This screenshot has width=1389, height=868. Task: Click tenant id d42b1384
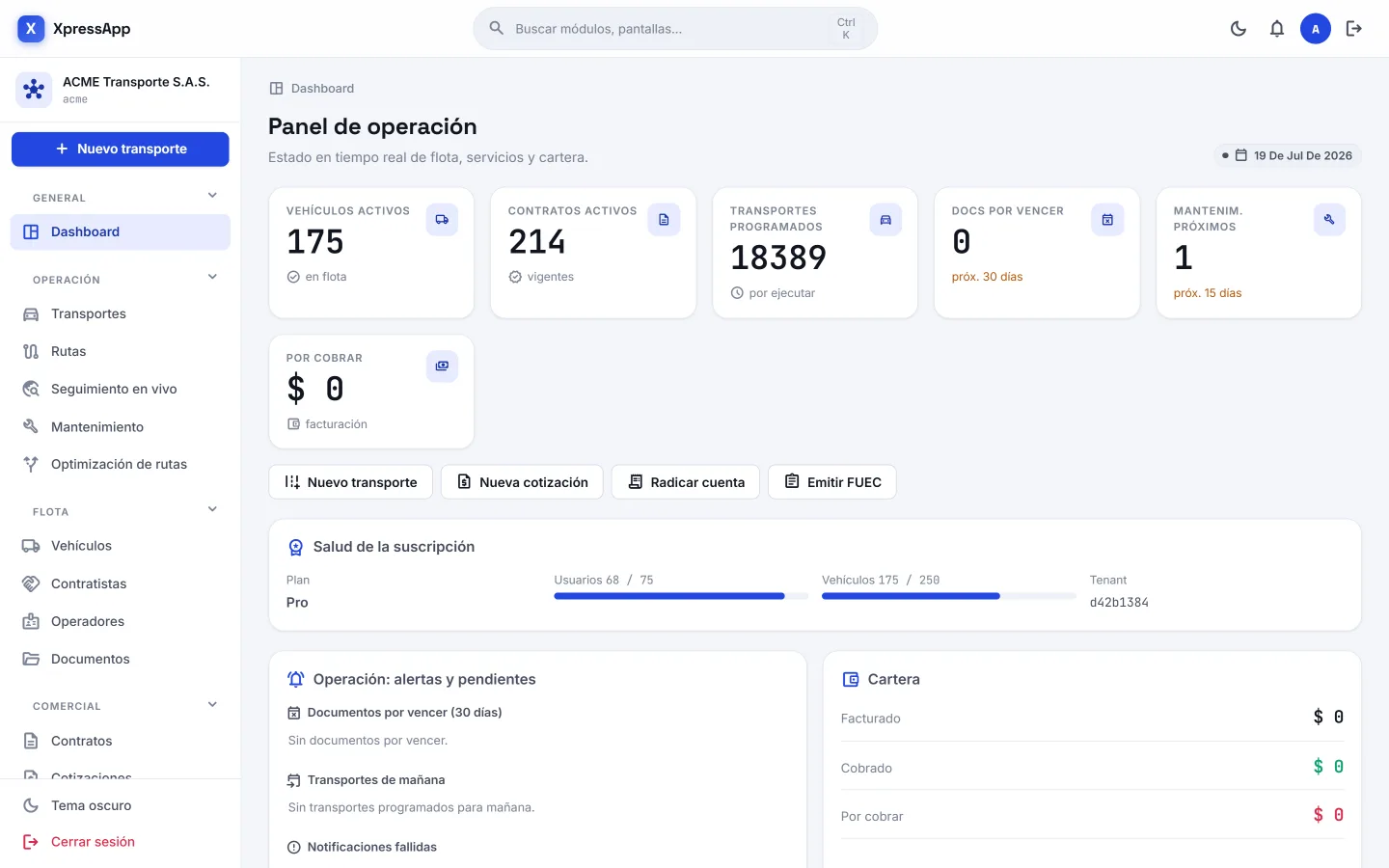point(1119,603)
